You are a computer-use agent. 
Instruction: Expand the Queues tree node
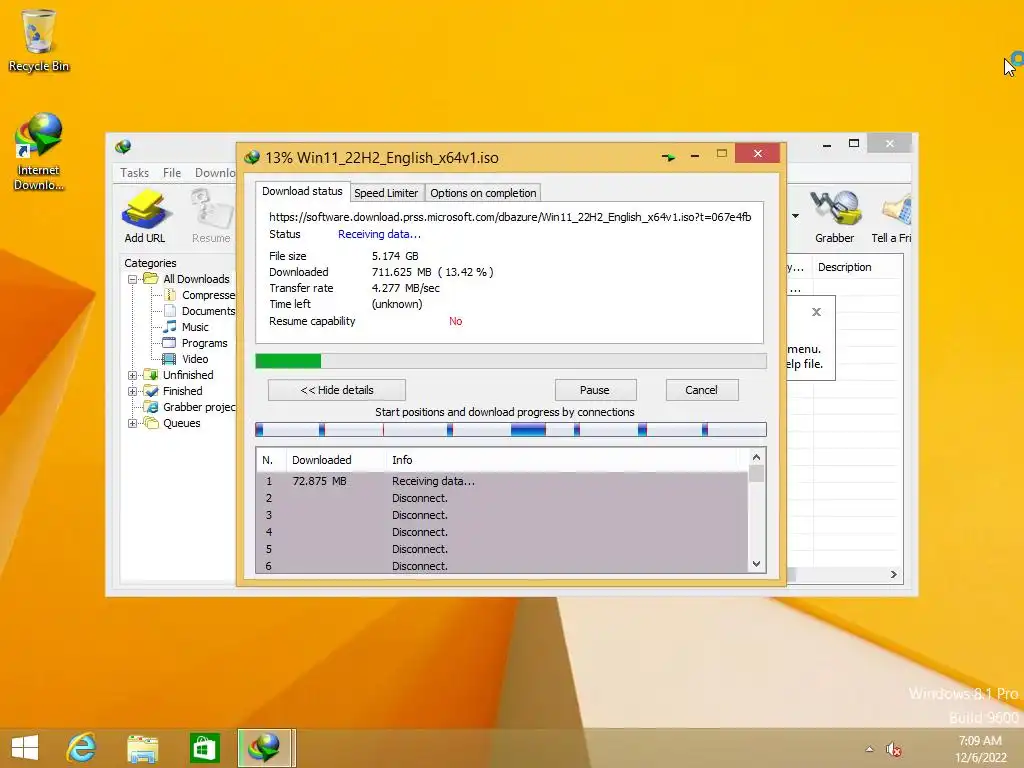tap(133, 423)
